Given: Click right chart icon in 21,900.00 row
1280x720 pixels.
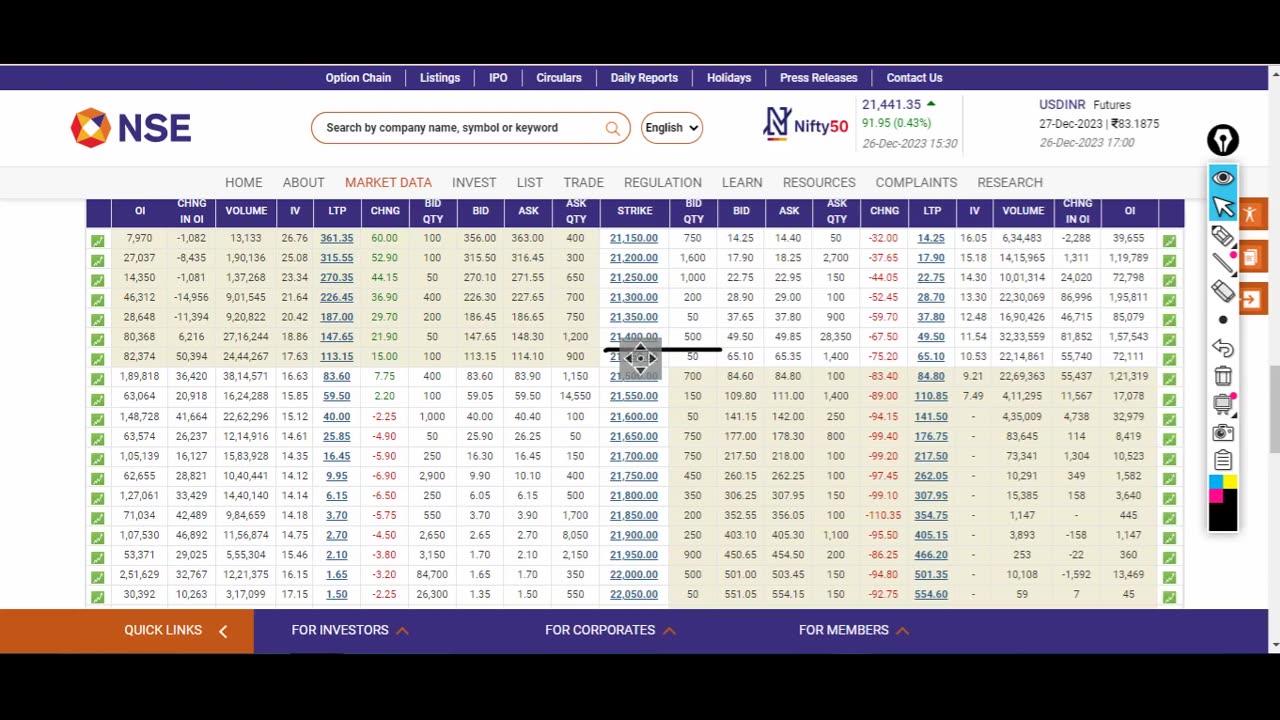Looking at the screenshot, I should coord(1169,537).
